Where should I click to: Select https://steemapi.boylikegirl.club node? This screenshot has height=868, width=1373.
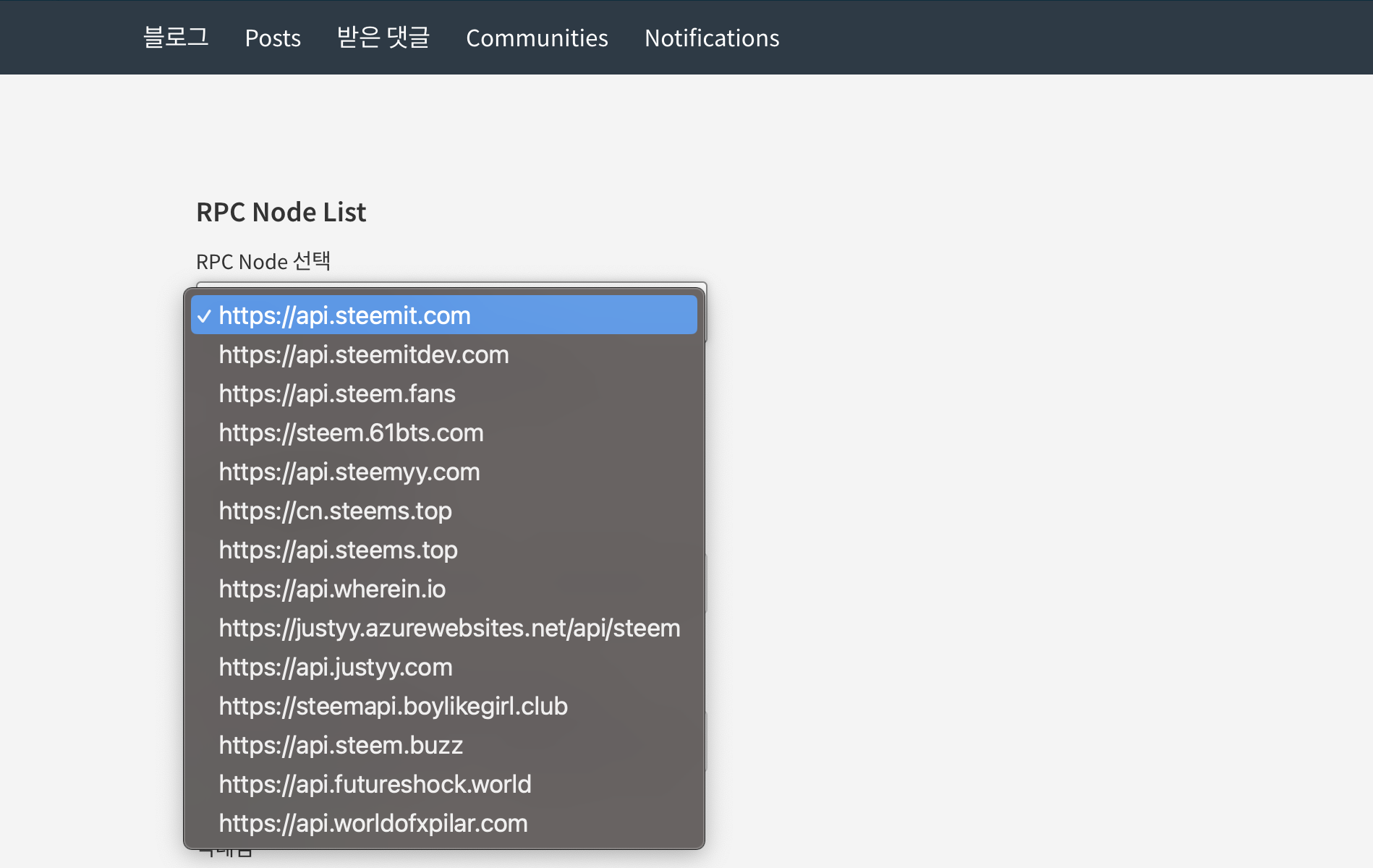pos(444,706)
